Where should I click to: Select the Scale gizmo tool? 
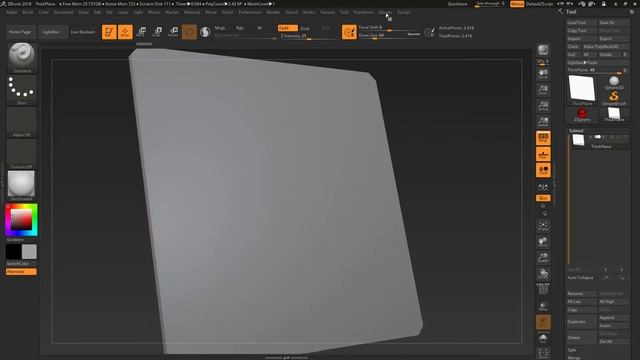pos(157,32)
